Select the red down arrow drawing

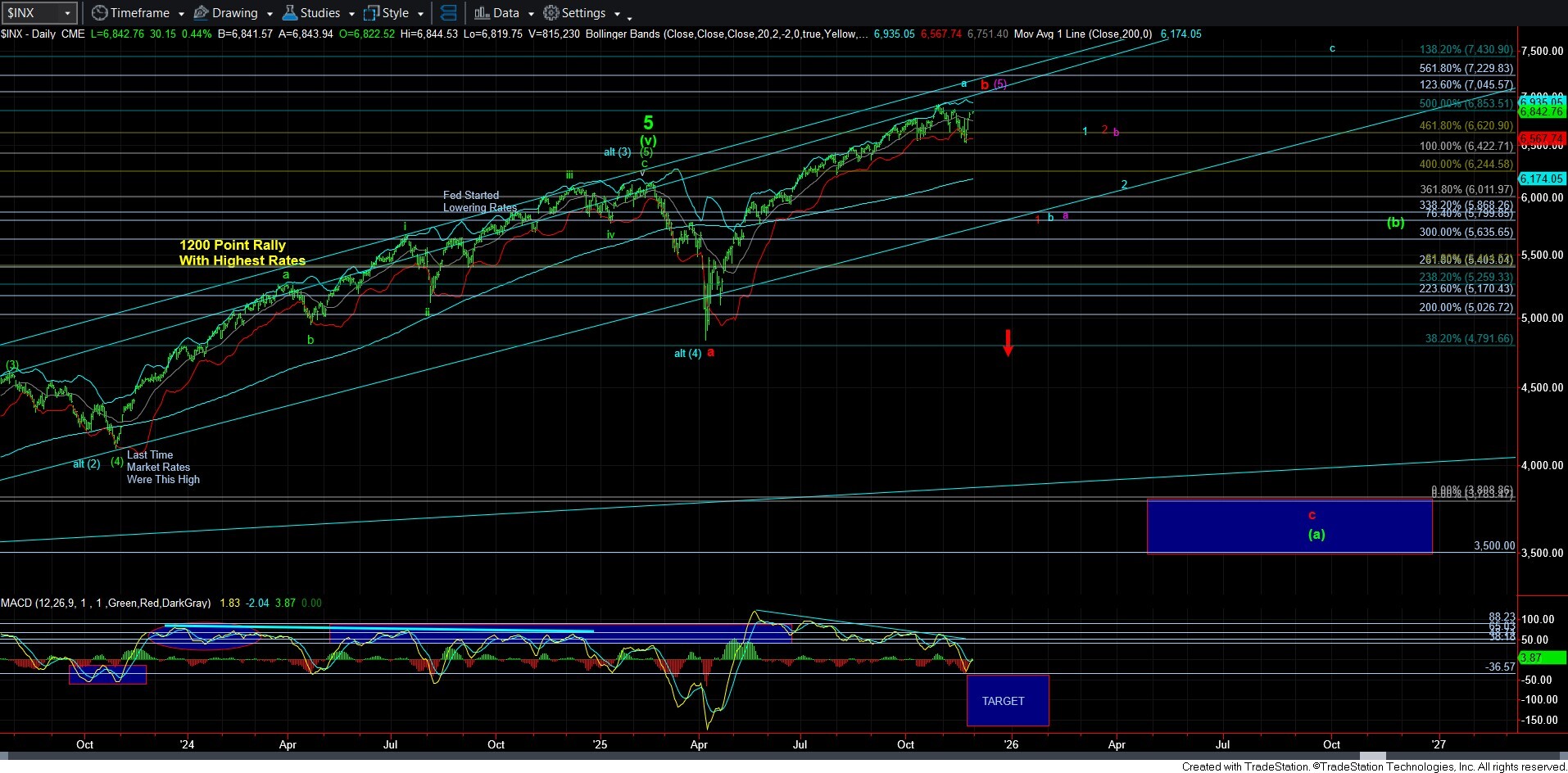(x=1008, y=342)
